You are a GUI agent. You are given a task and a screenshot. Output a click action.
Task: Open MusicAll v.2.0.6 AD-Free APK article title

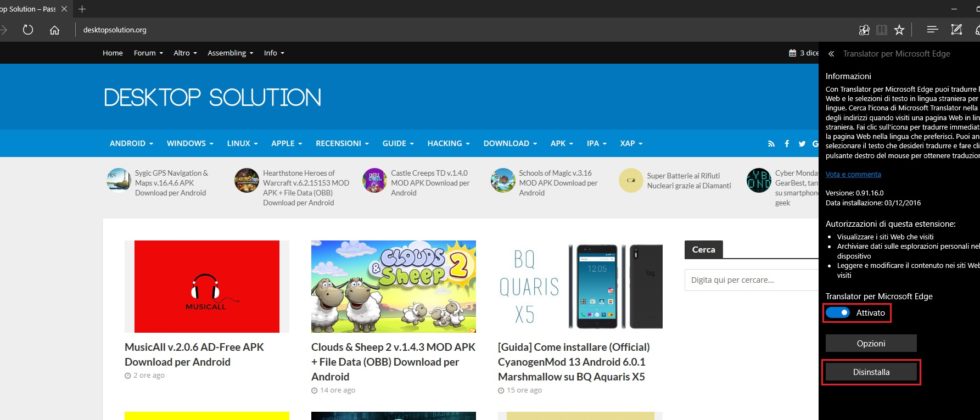click(x=194, y=354)
